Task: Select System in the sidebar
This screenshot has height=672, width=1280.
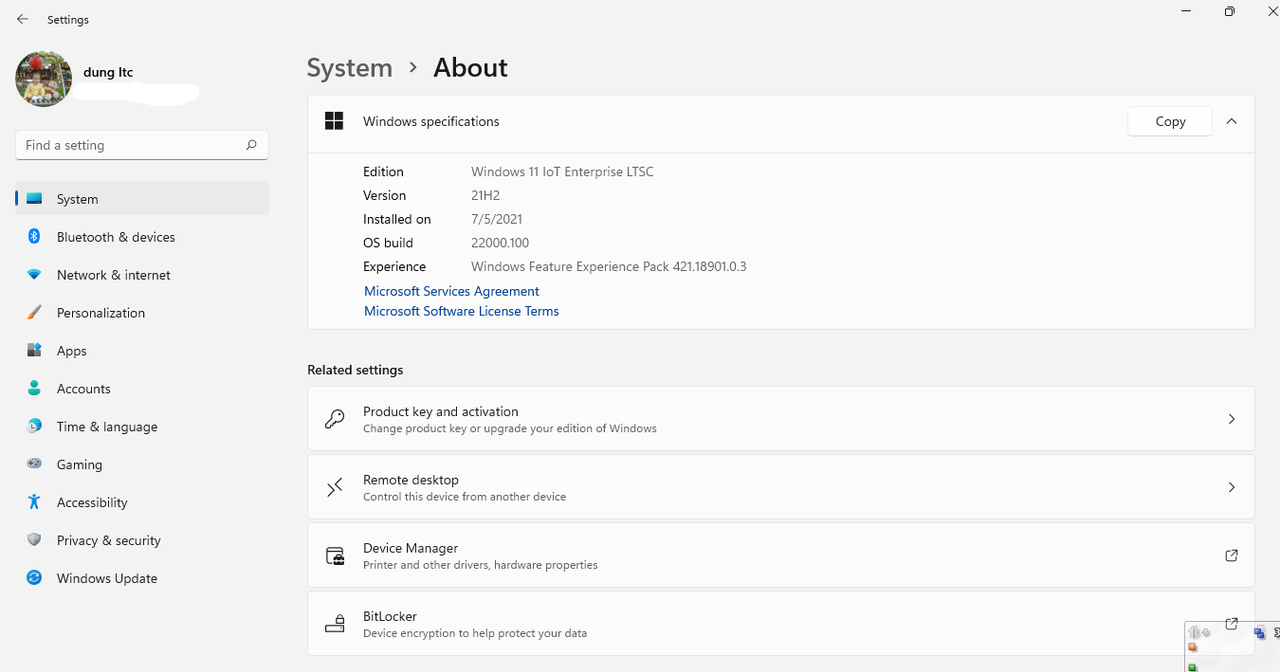Action: [x=77, y=199]
